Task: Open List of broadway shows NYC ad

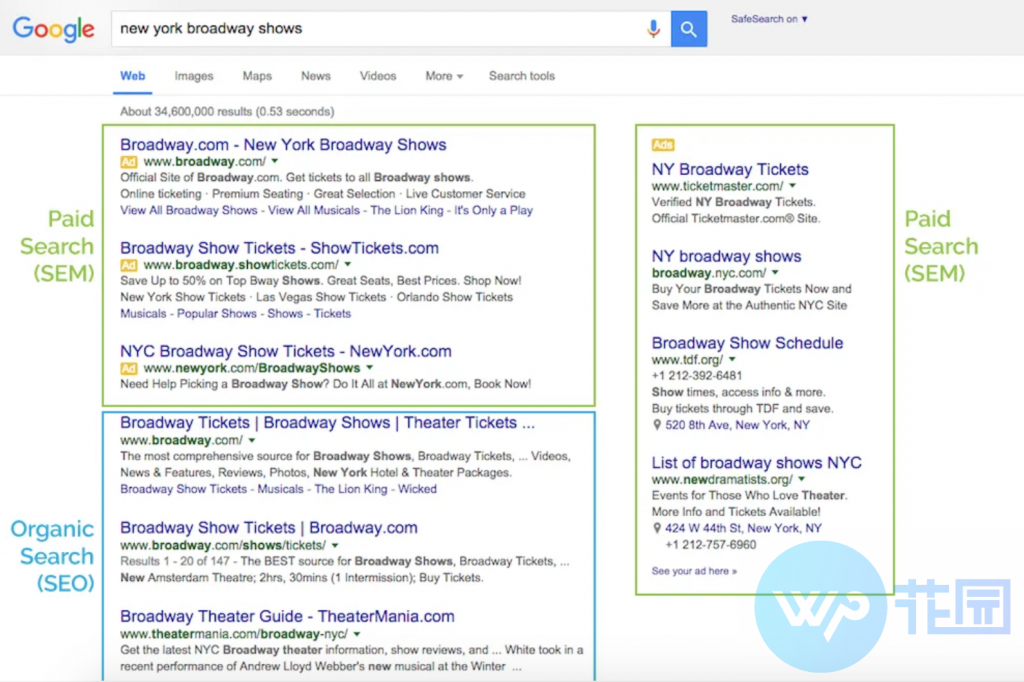Action: point(756,463)
